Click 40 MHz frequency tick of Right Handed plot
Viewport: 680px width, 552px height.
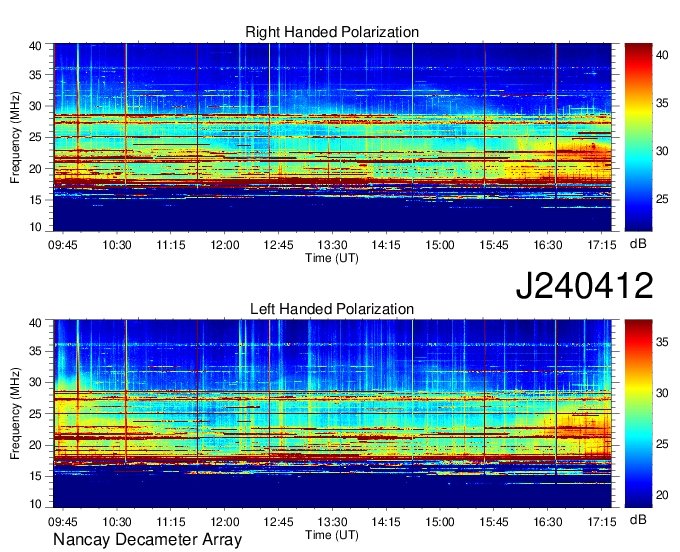pyautogui.click(x=35, y=46)
